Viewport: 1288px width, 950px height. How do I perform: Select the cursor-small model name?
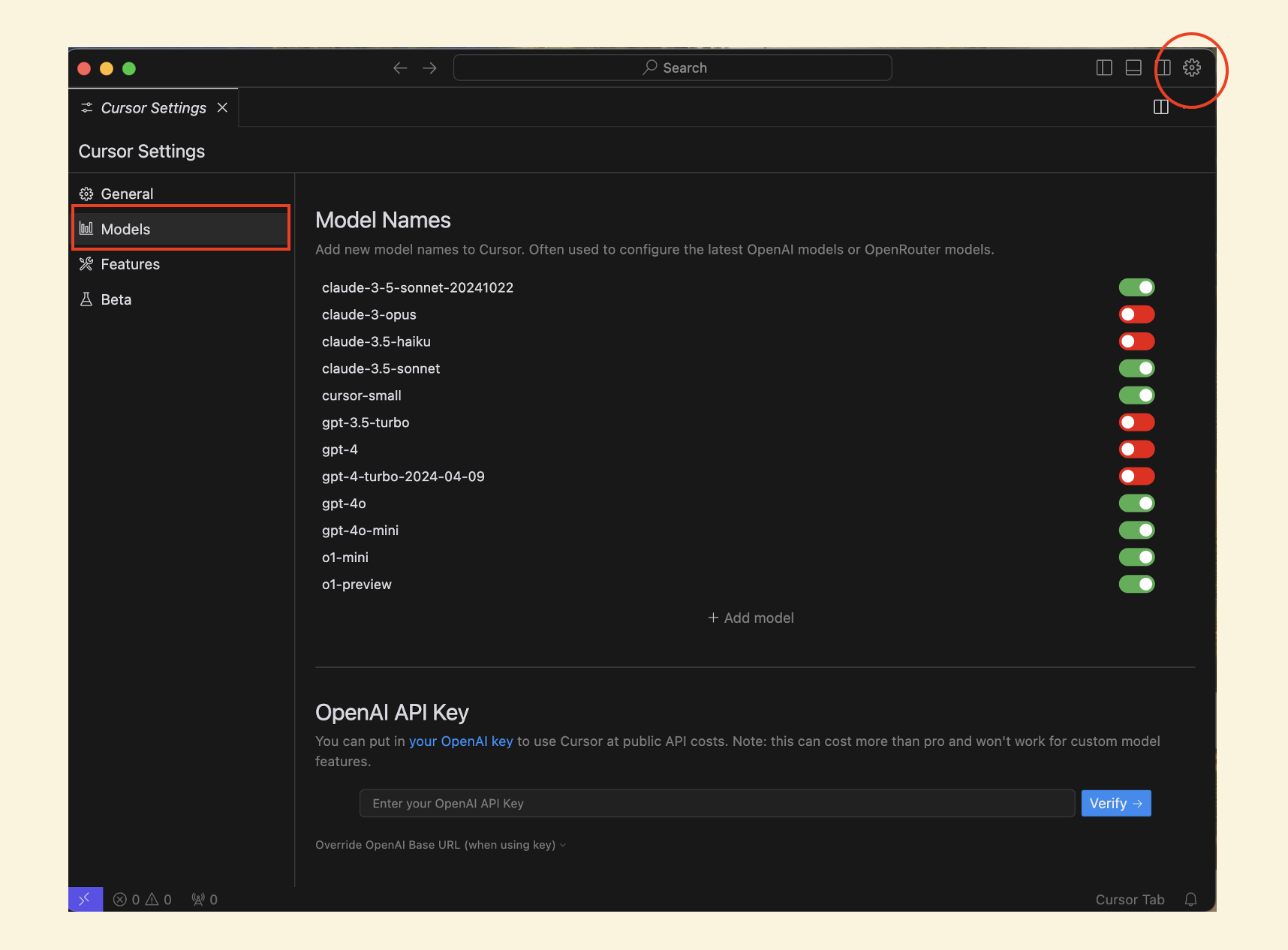point(362,395)
